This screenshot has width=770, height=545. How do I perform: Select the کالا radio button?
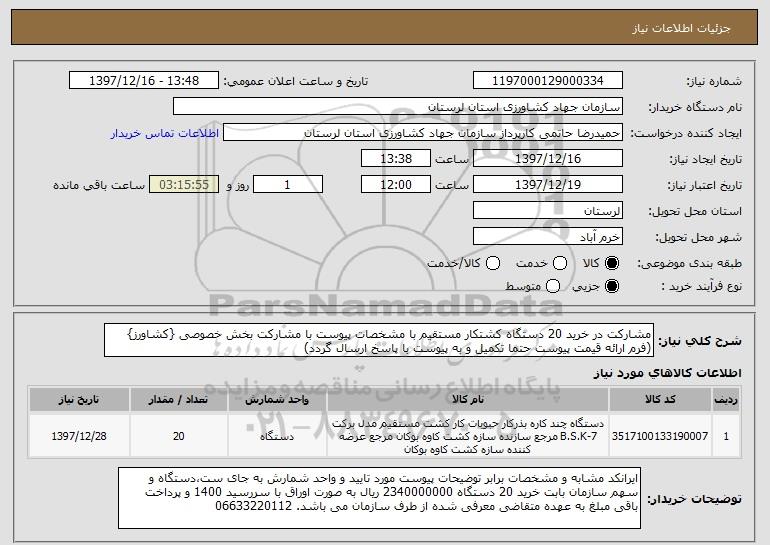click(x=612, y=264)
